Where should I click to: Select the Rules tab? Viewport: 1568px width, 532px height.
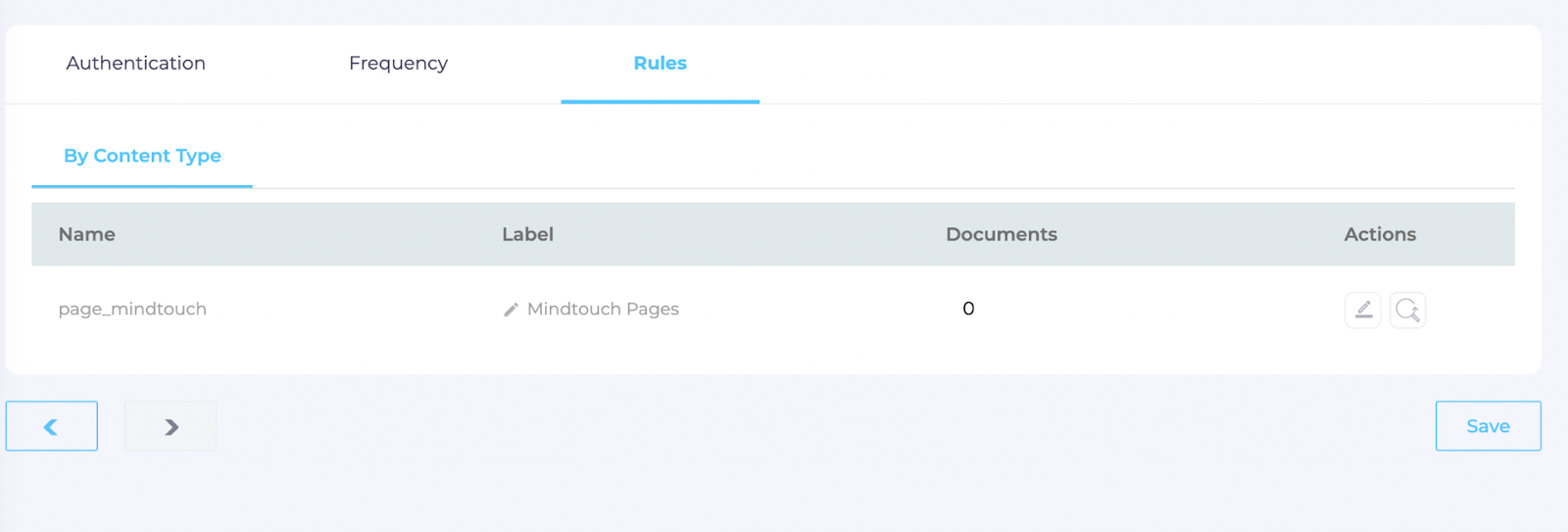tap(660, 64)
